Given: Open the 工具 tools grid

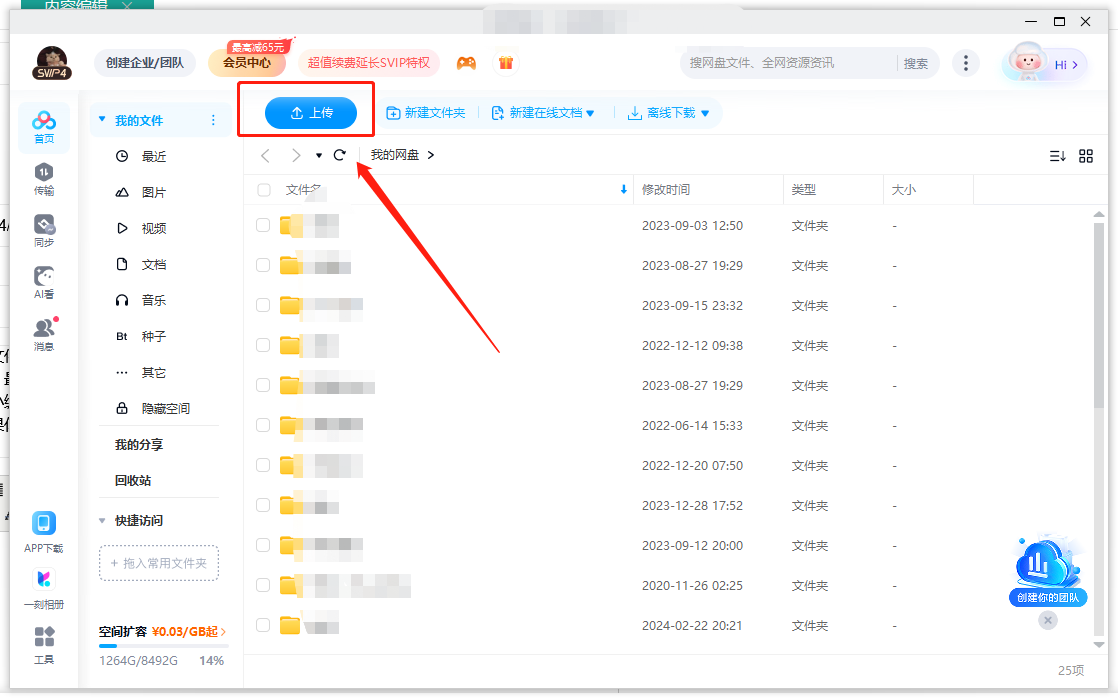Looking at the screenshot, I should 43,645.
